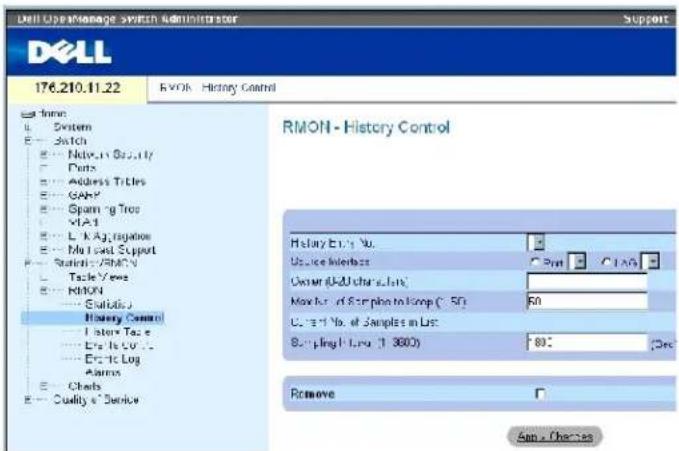The height and width of the screenshot is (451, 679).
Task: Open Alarms in the tree
Action: click(103, 373)
